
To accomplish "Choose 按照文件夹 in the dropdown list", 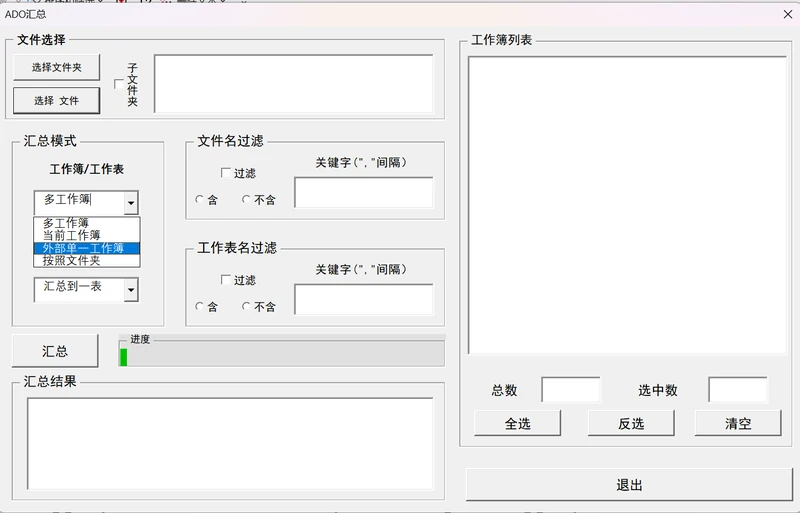I will pyautogui.click(x=87, y=260).
